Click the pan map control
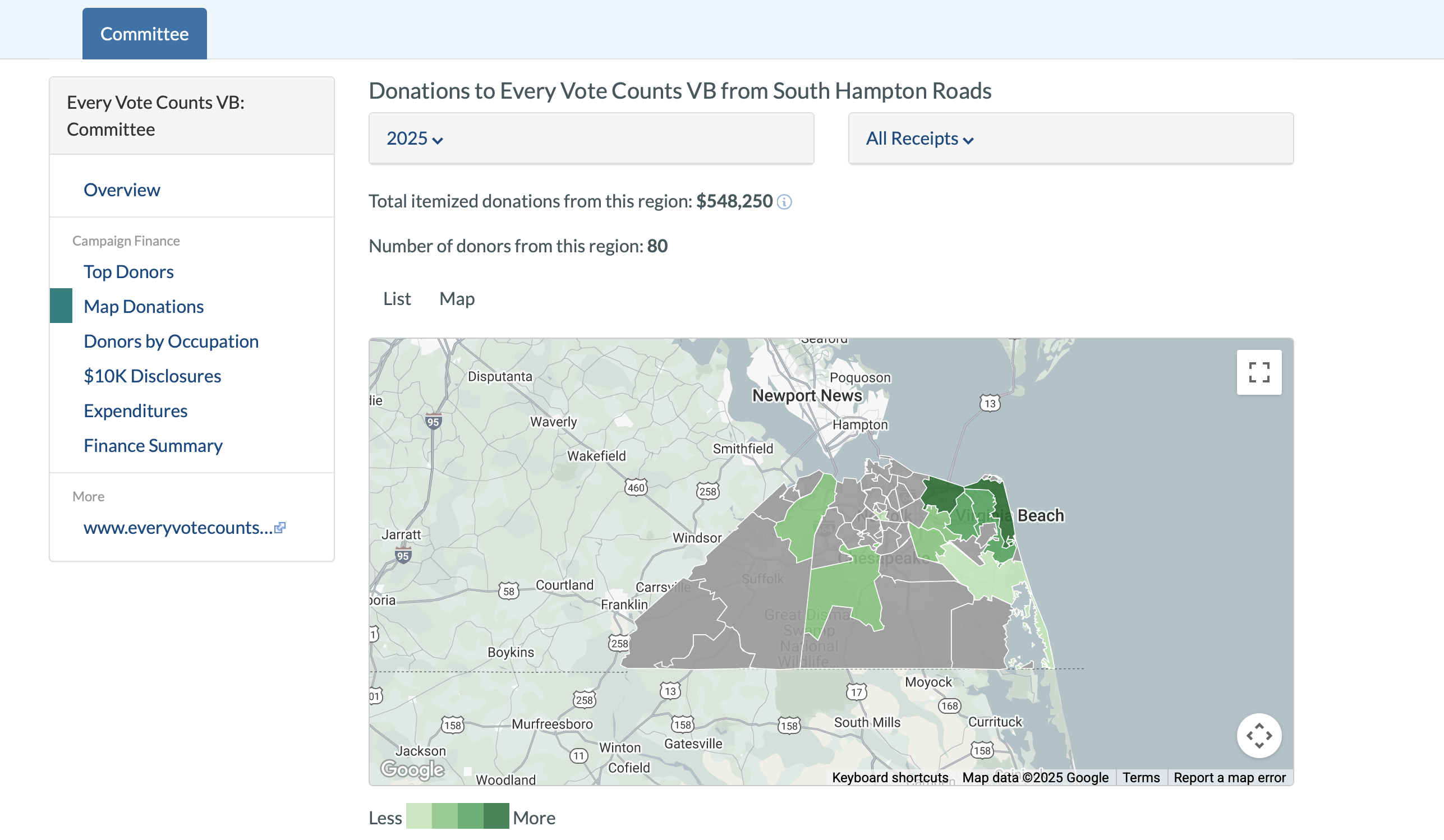 [1259, 736]
